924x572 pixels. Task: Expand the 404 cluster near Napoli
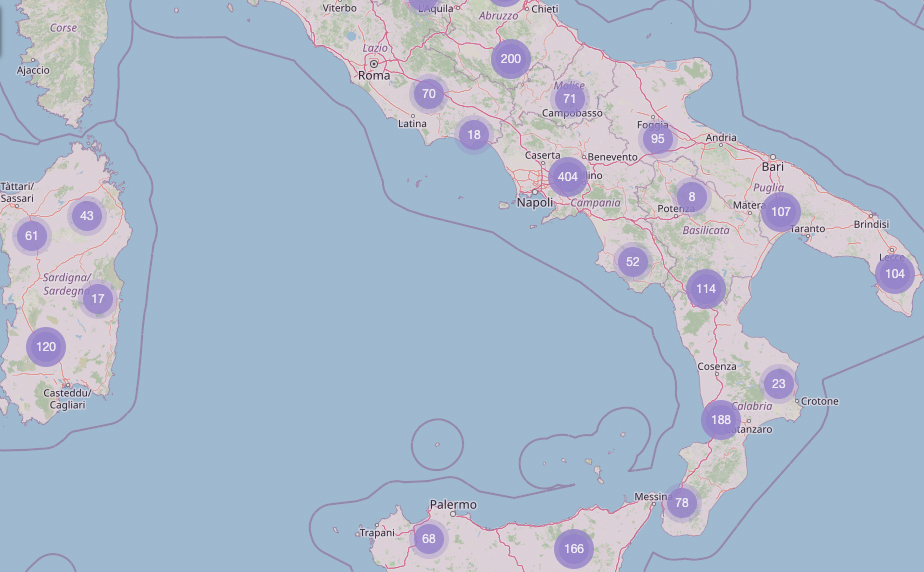[x=568, y=177]
